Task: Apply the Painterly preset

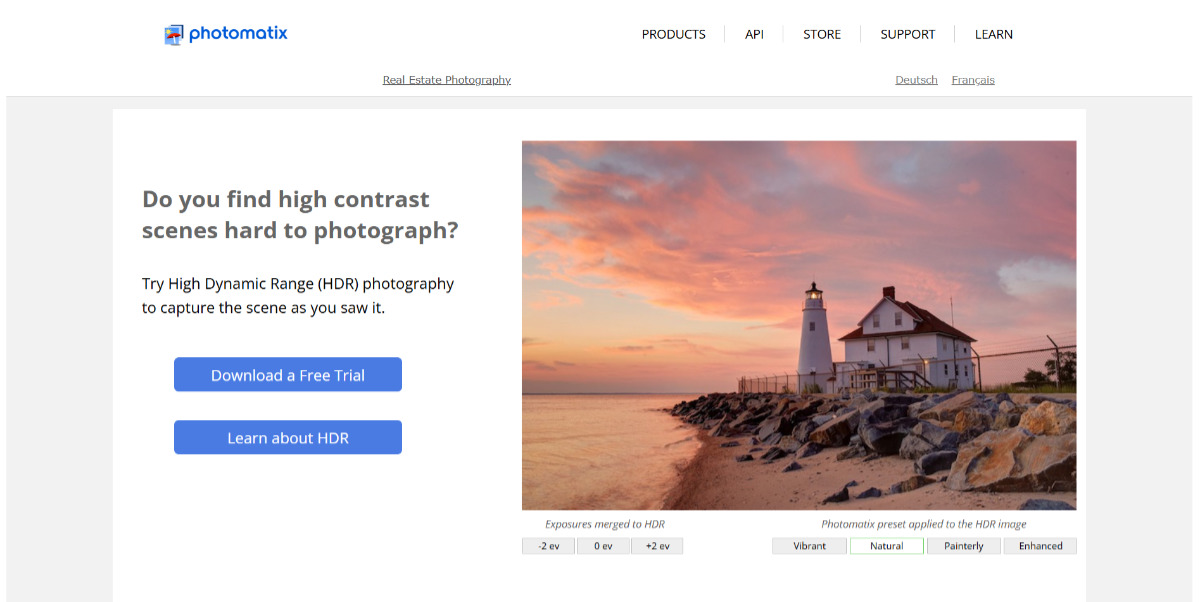Action: [x=964, y=546]
